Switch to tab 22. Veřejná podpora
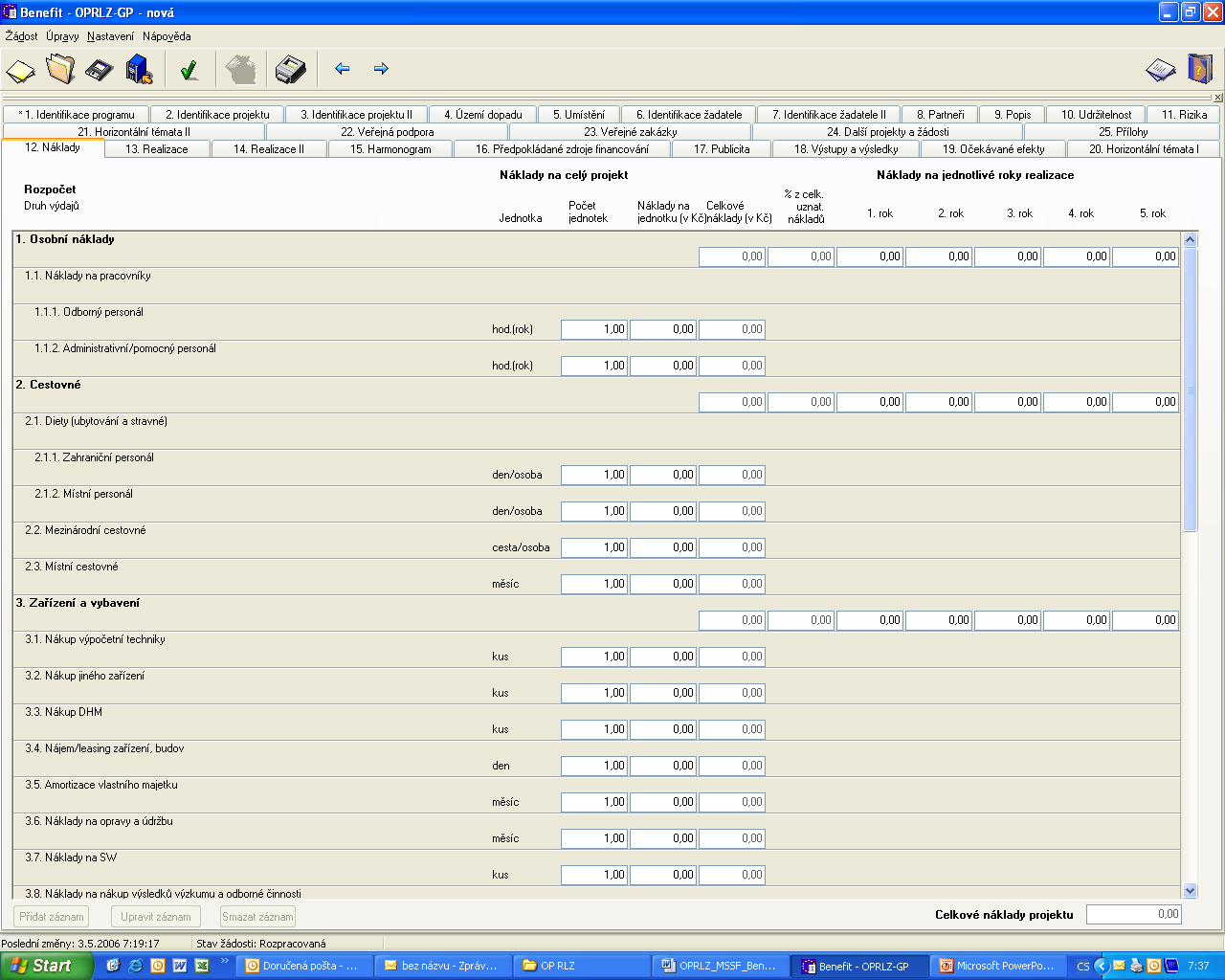 [388, 131]
